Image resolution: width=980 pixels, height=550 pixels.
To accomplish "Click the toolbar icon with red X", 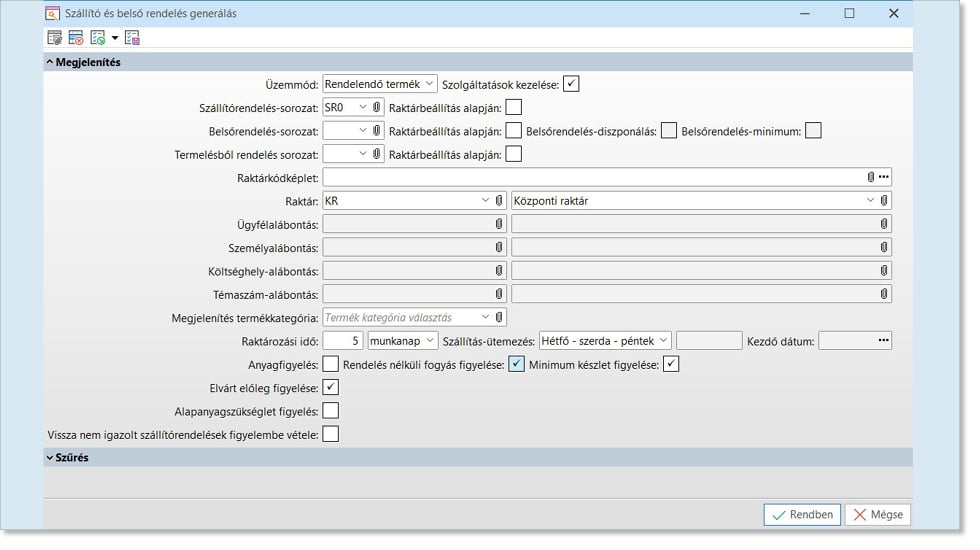I will (x=76, y=38).
